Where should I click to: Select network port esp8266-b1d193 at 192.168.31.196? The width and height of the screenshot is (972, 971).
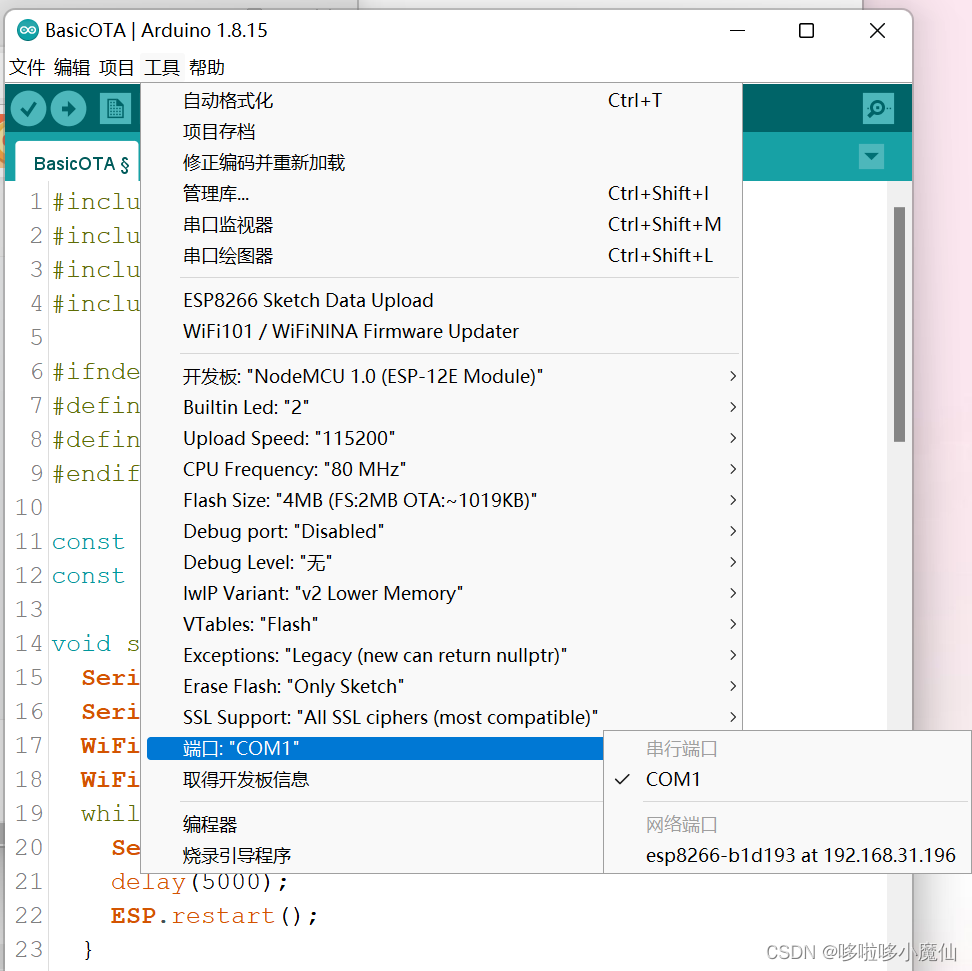click(x=787, y=856)
